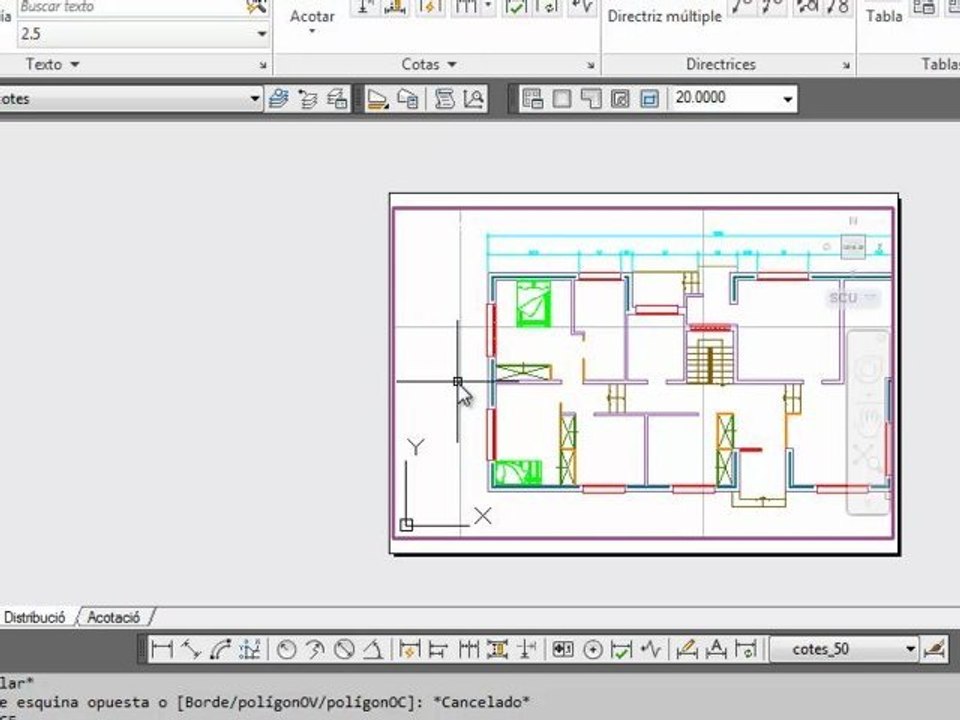
Task: Click the Dimension update tool
Action: pos(746,649)
